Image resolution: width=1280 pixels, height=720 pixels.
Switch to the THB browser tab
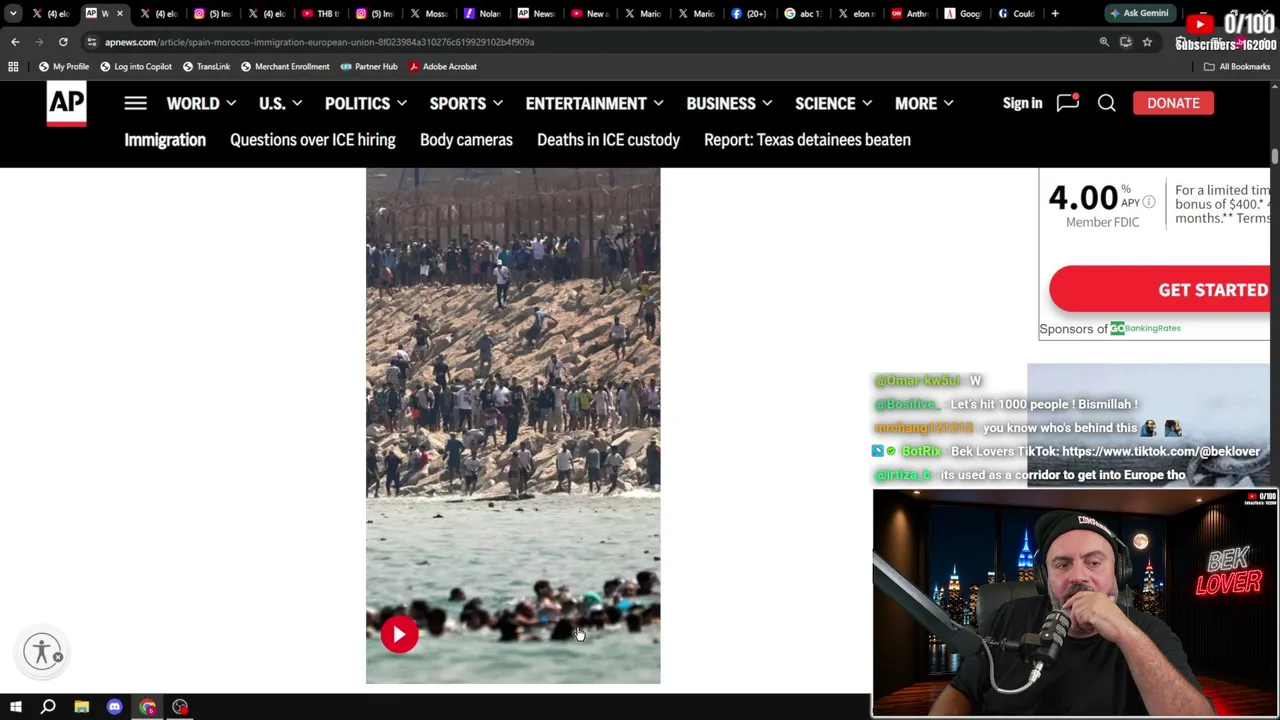(320, 13)
